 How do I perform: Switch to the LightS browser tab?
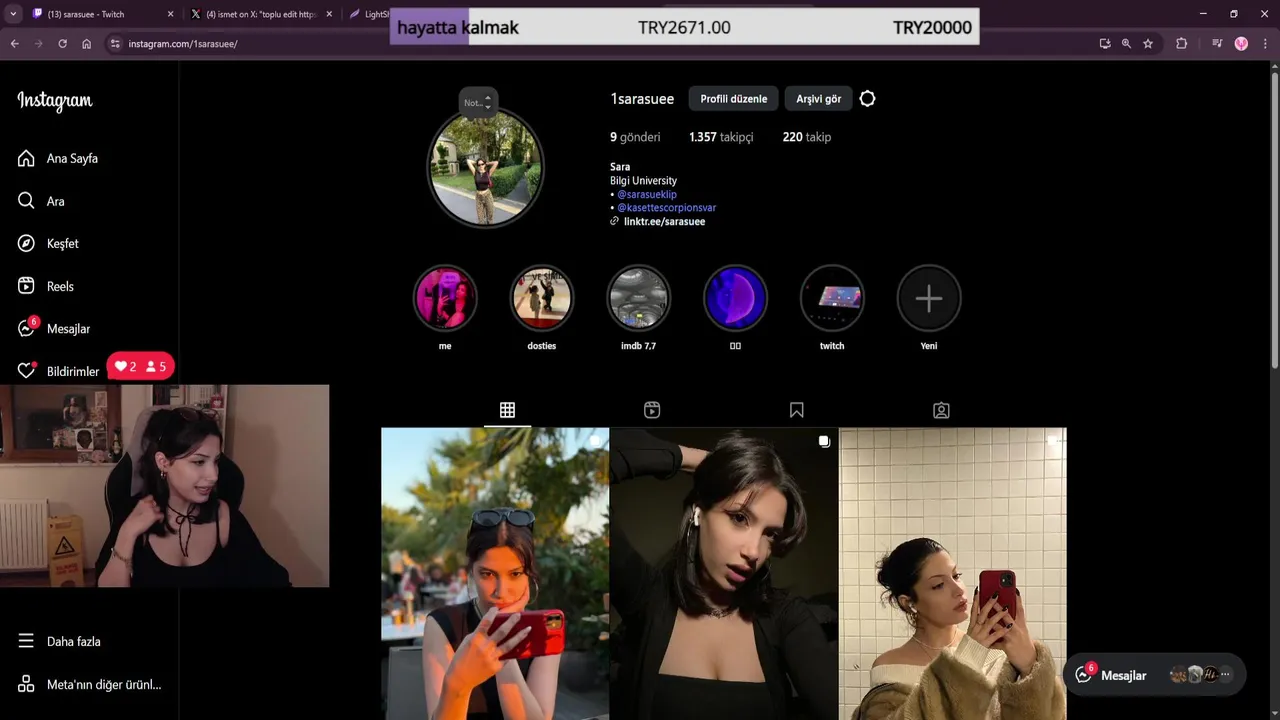(x=368, y=14)
